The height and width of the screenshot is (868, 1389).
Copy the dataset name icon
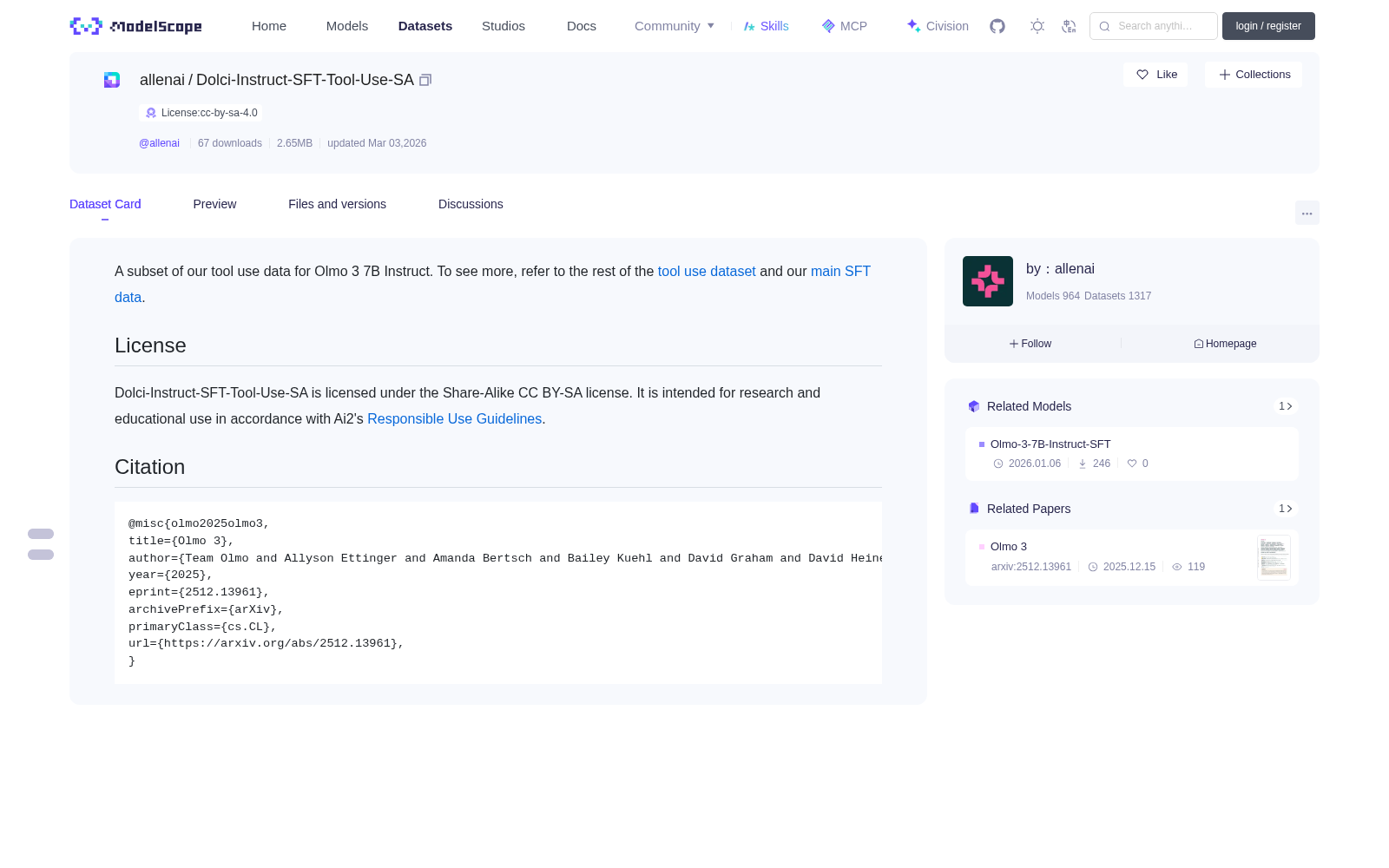425,80
